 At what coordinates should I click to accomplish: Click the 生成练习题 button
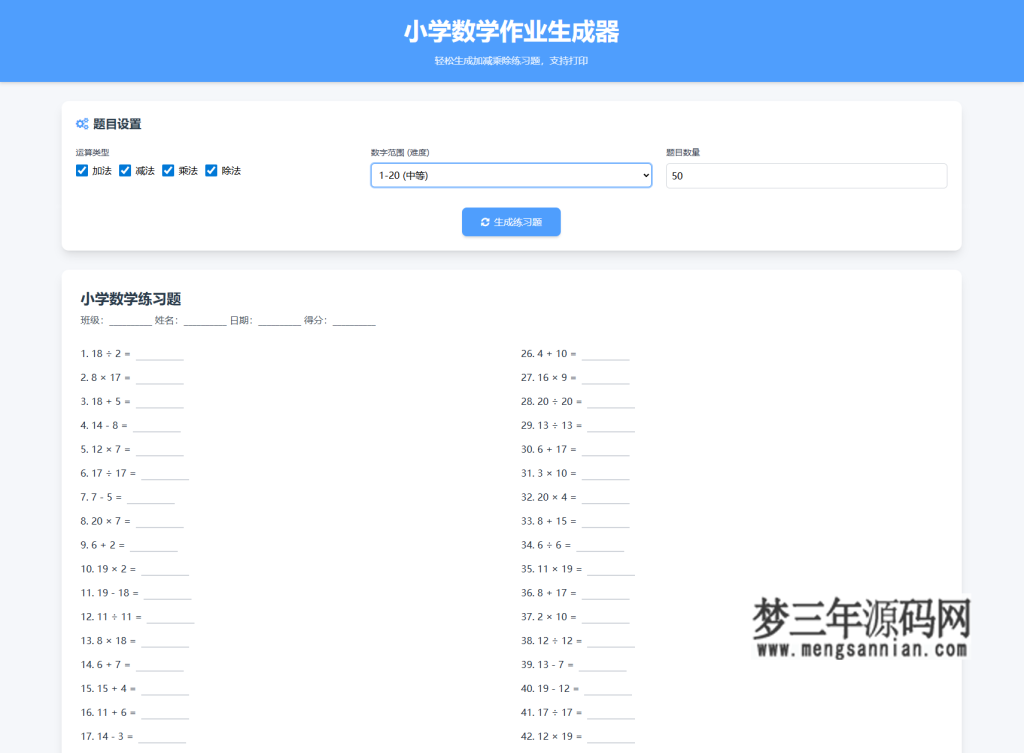(x=511, y=221)
